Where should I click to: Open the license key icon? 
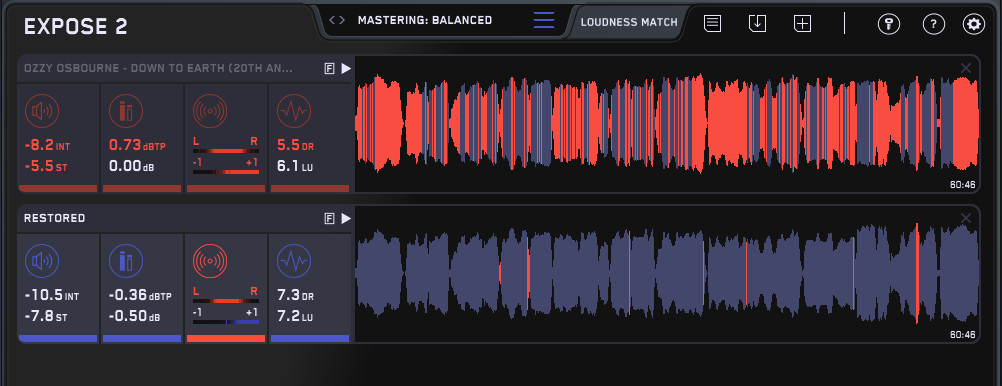click(x=888, y=24)
